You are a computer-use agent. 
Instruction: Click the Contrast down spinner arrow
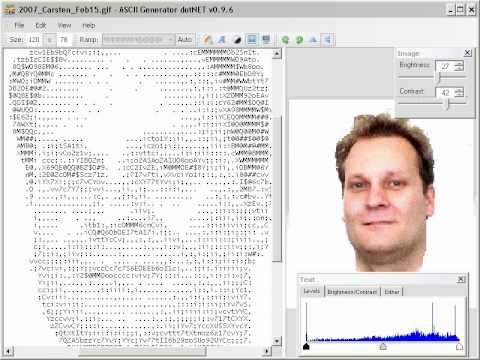tap(459, 95)
